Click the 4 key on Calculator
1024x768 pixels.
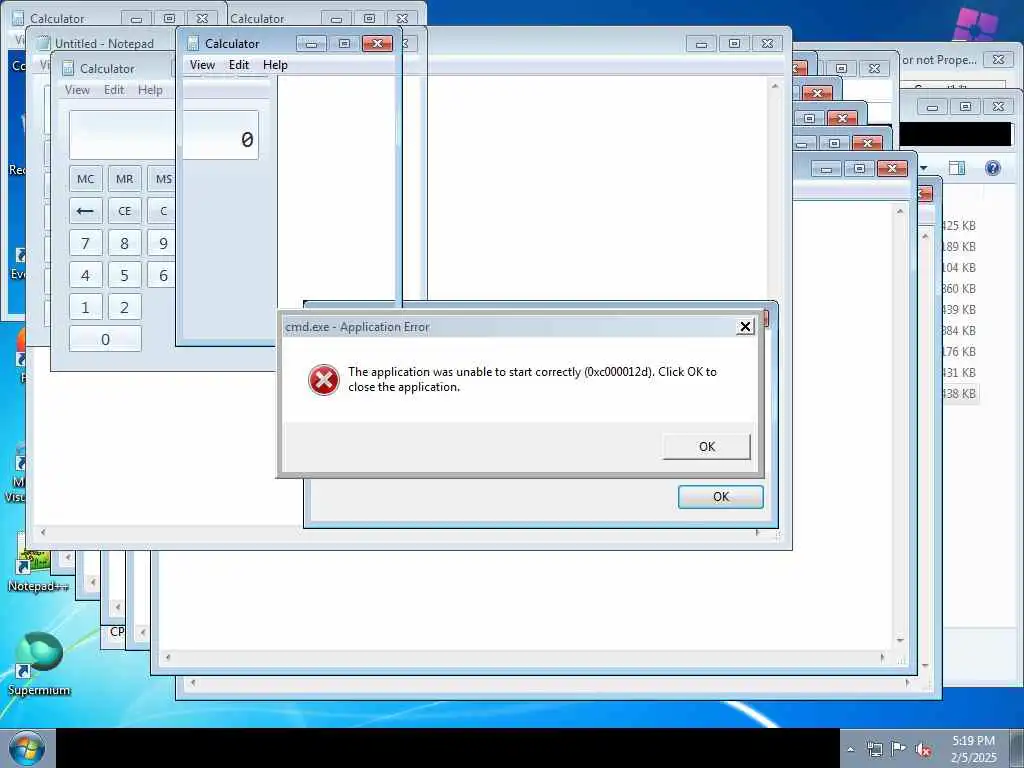pyautogui.click(x=86, y=276)
